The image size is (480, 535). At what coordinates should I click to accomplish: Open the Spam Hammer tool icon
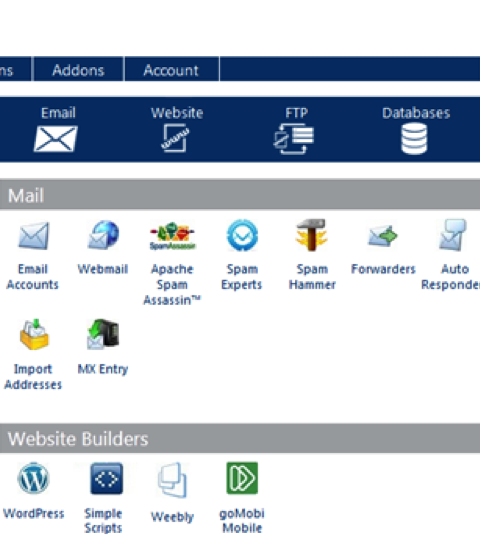pos(311,235)
